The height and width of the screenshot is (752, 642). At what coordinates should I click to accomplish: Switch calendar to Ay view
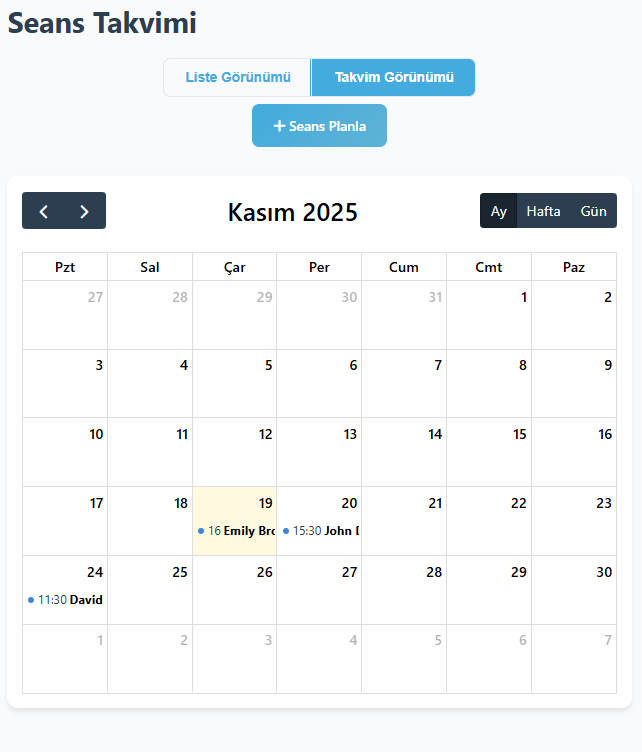[x=499, y=211]
